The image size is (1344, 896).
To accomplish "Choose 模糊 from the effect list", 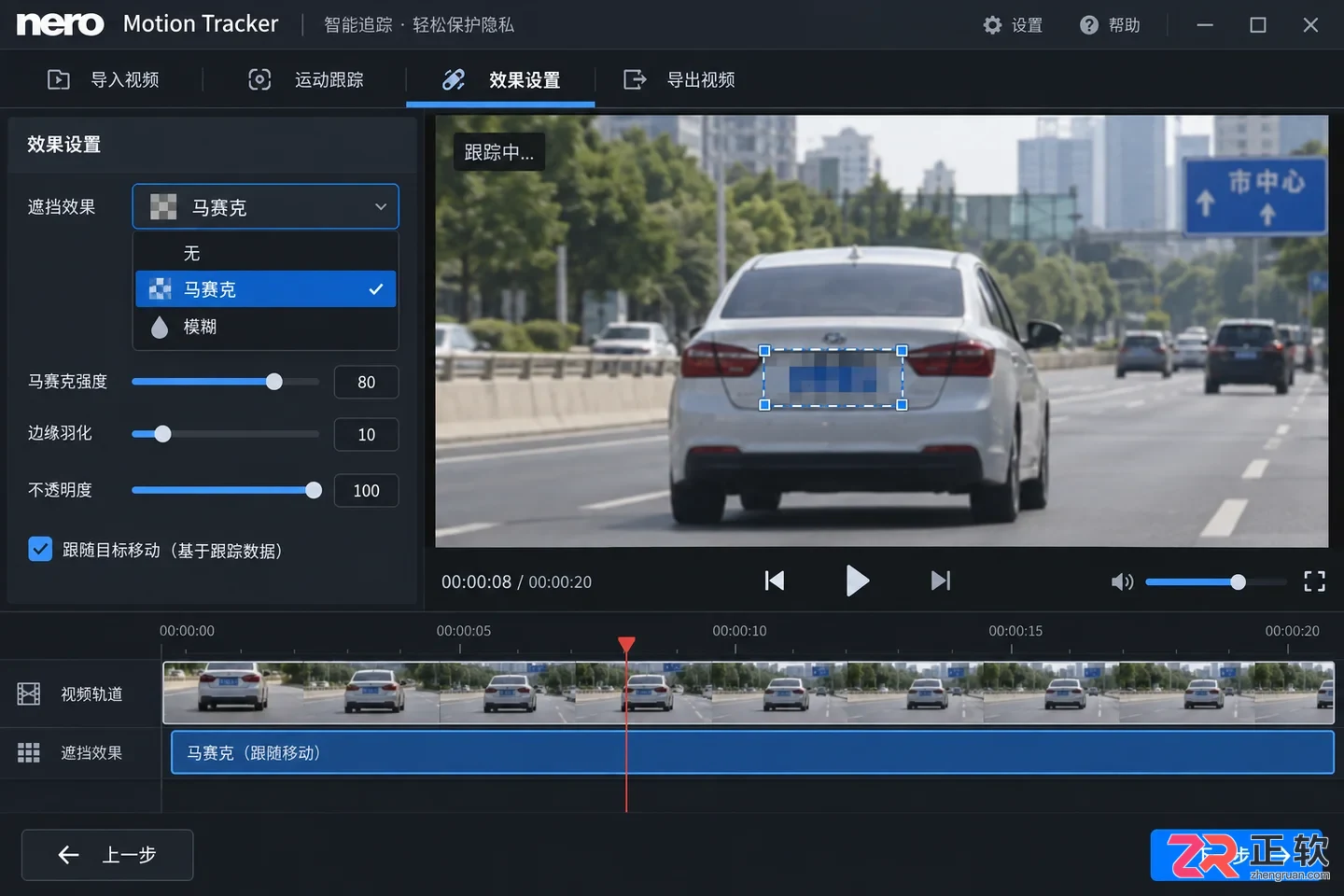I will tap(266, 327).
